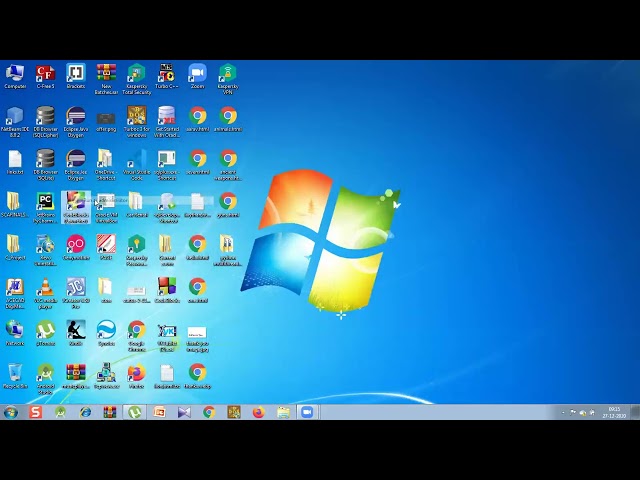Open the Brackets editor shortcut

[76, 76]
